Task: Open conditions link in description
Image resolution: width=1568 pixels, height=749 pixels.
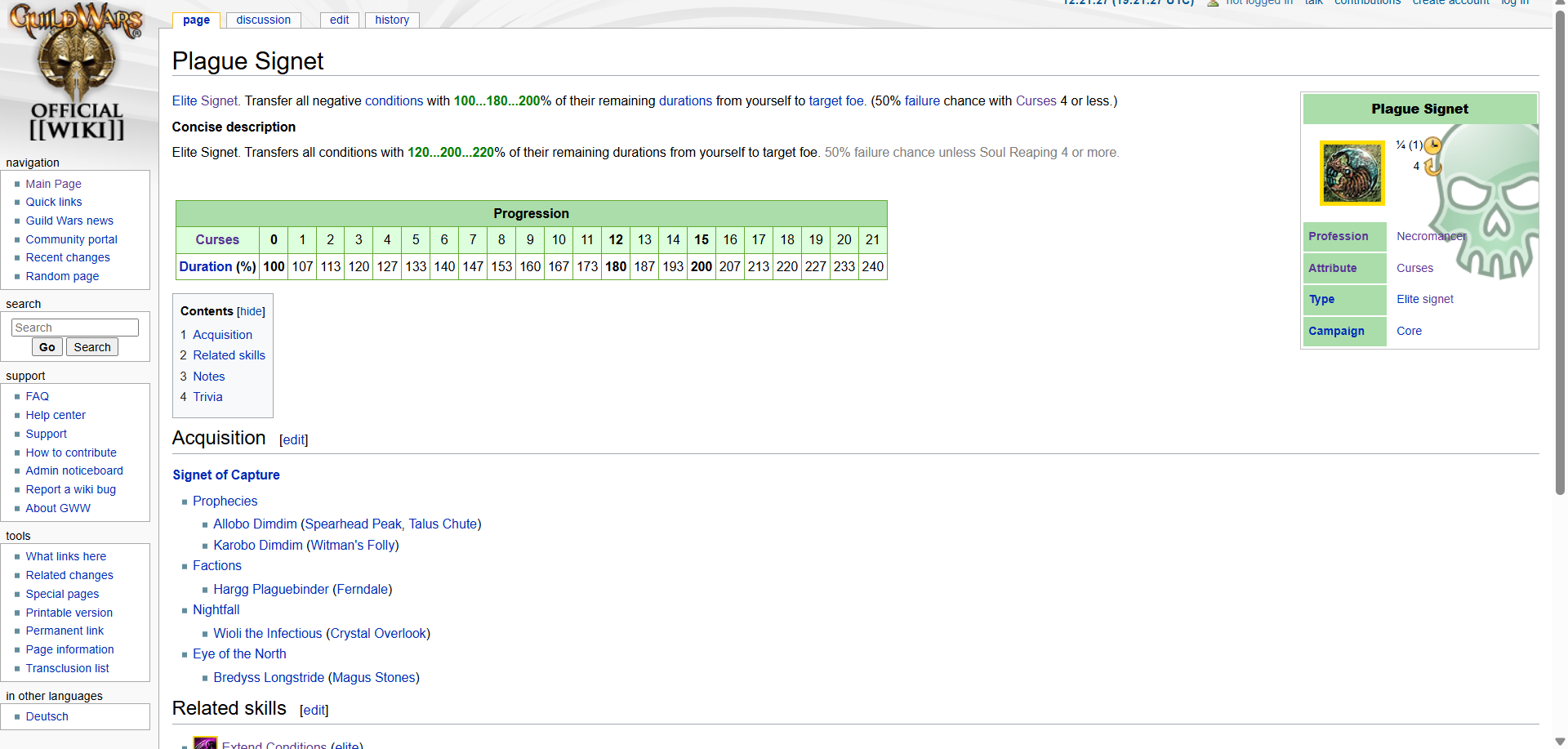Action: pyautogui.click(x=394, y=100)
